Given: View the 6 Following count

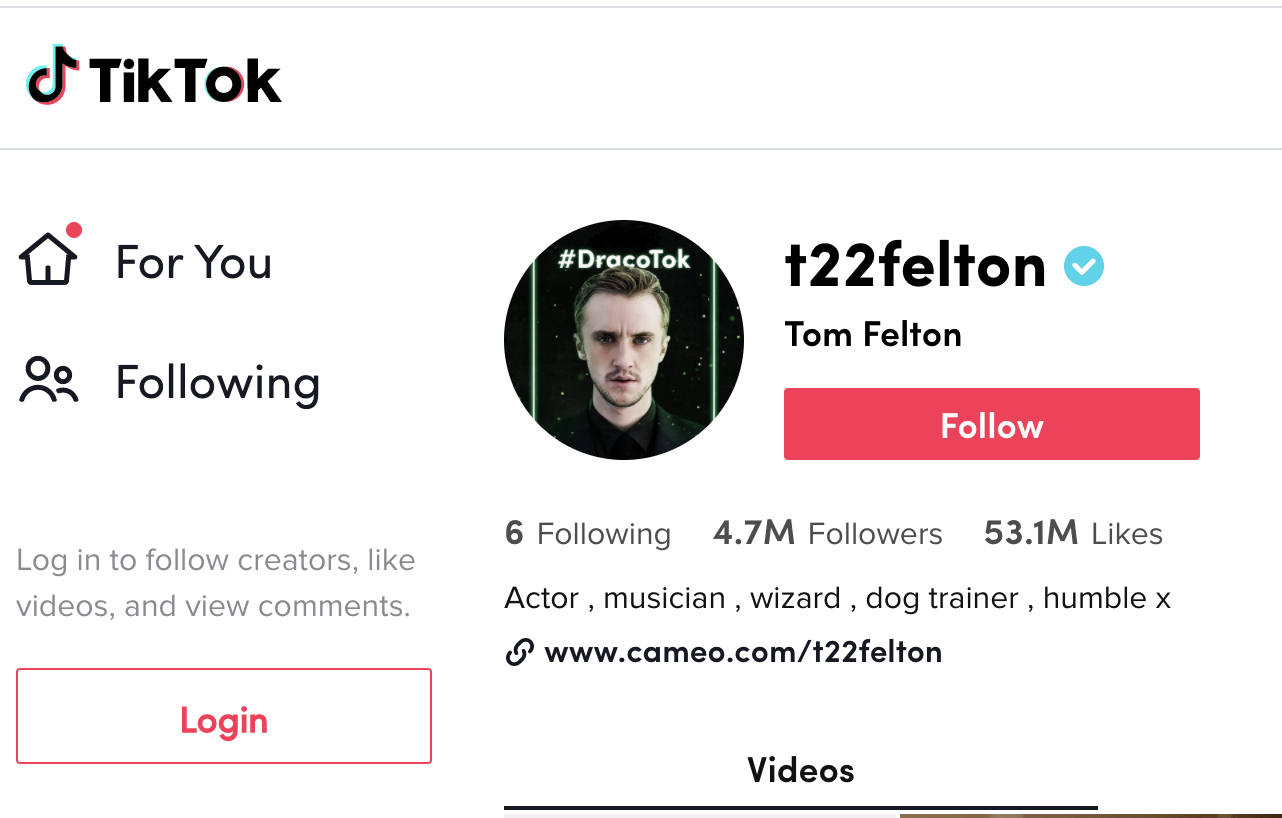Looking at the screenshot, I should pos(588,534).
